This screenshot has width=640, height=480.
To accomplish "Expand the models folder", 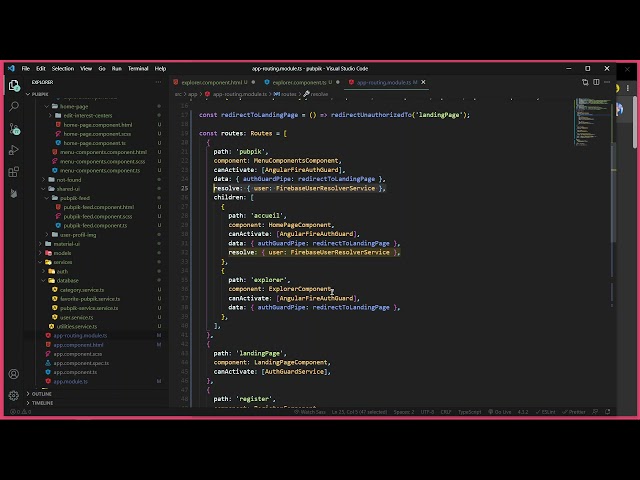I will 62,253.
